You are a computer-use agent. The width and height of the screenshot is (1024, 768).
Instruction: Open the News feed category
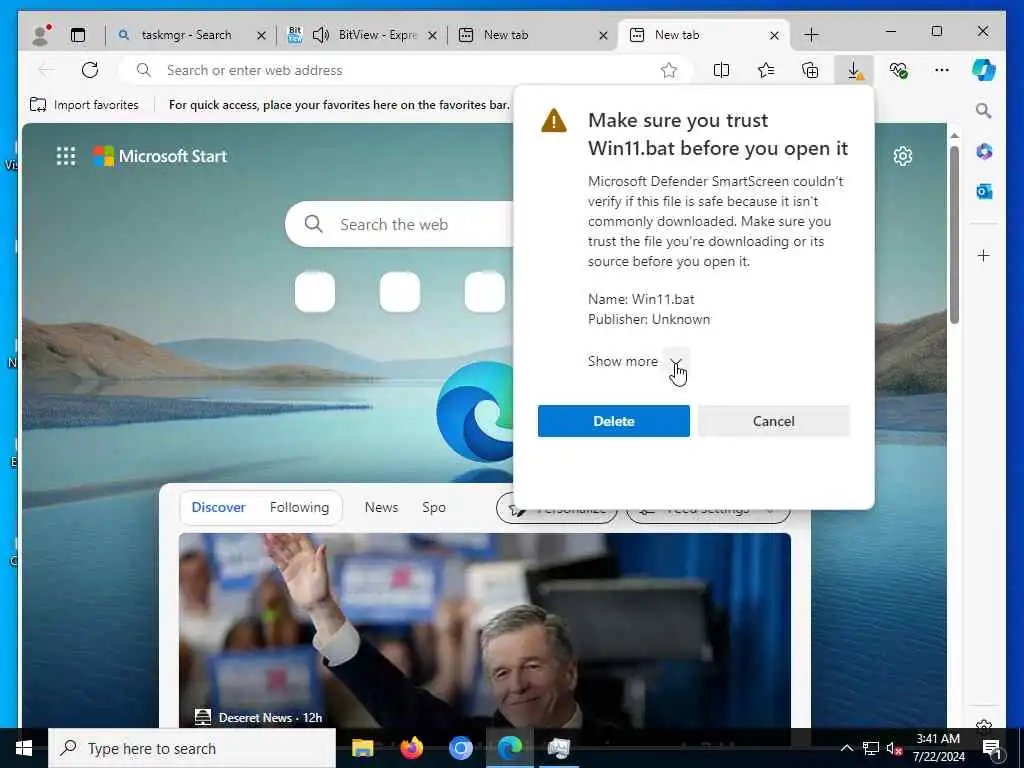(x=381, y=507)
